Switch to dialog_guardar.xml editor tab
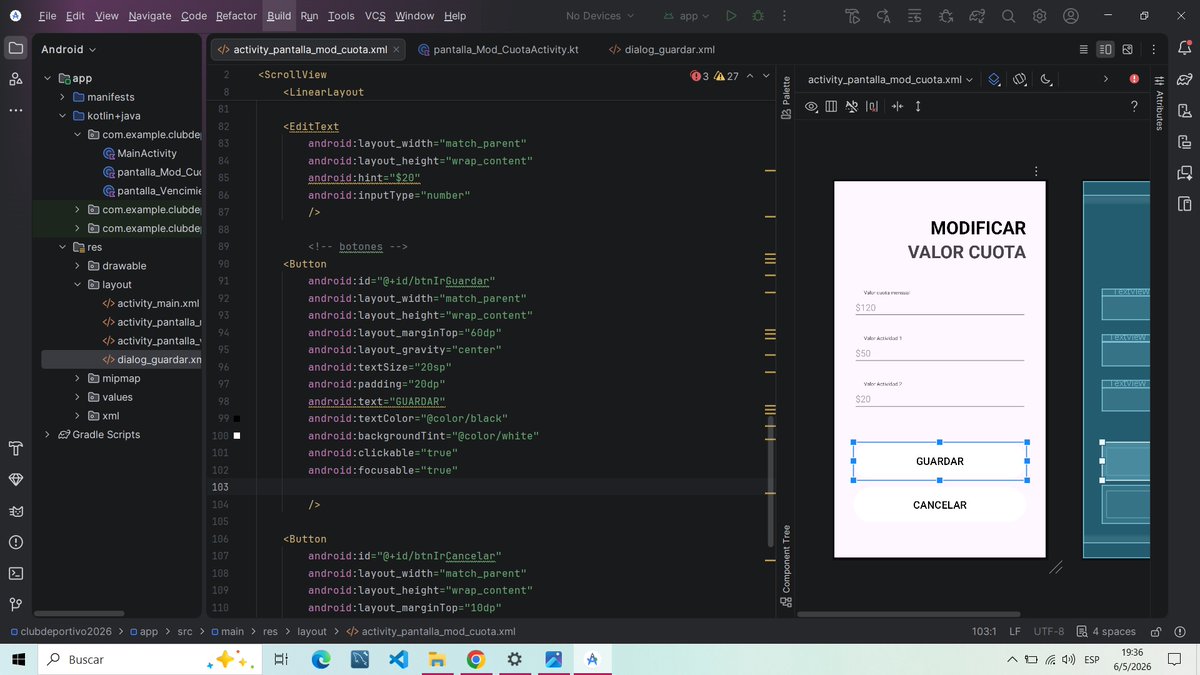The height and width of the screenshot is (675, 1200). (662, 49)
